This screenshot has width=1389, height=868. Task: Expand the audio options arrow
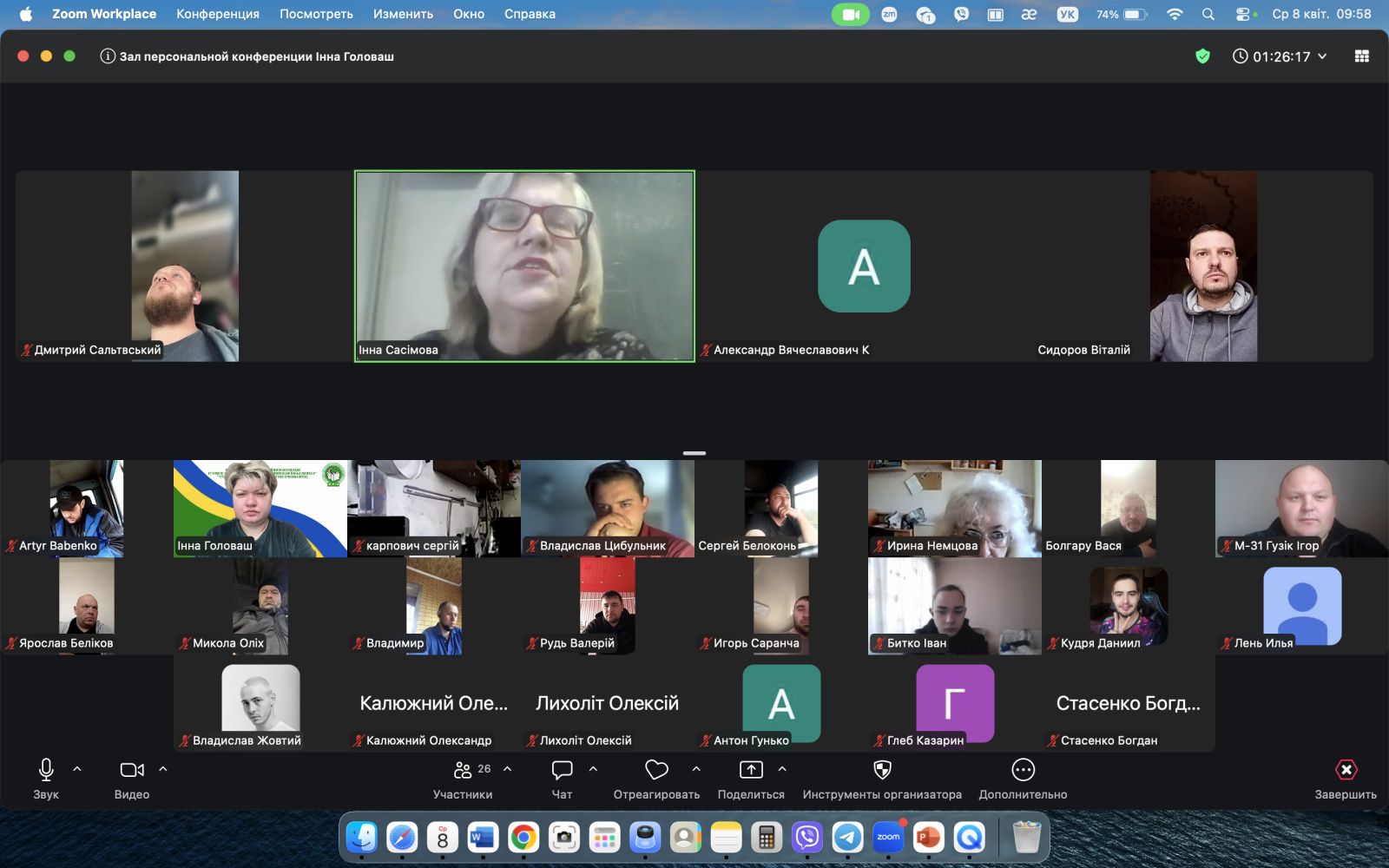coord(77,769)
